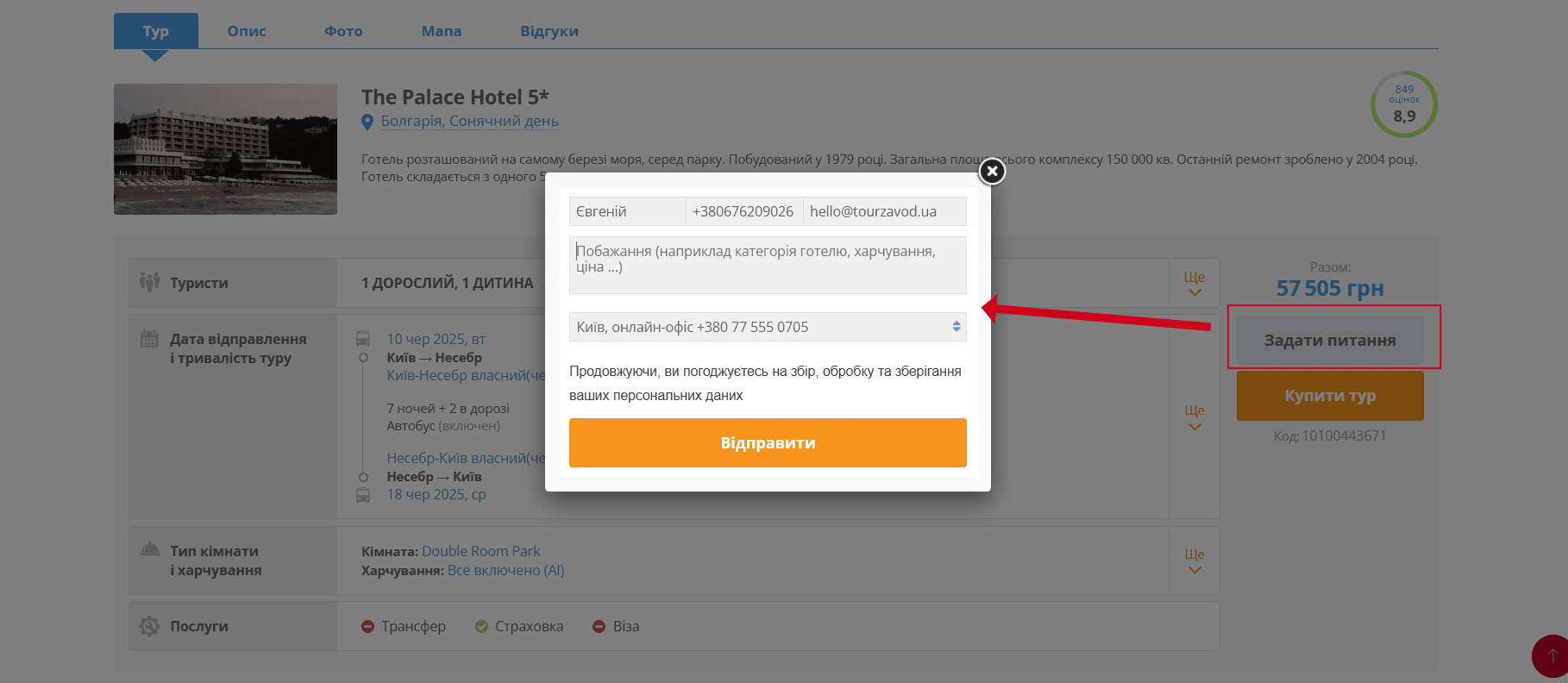Click the email field with hello@tourzavod.ua

(x=883, y=211)
